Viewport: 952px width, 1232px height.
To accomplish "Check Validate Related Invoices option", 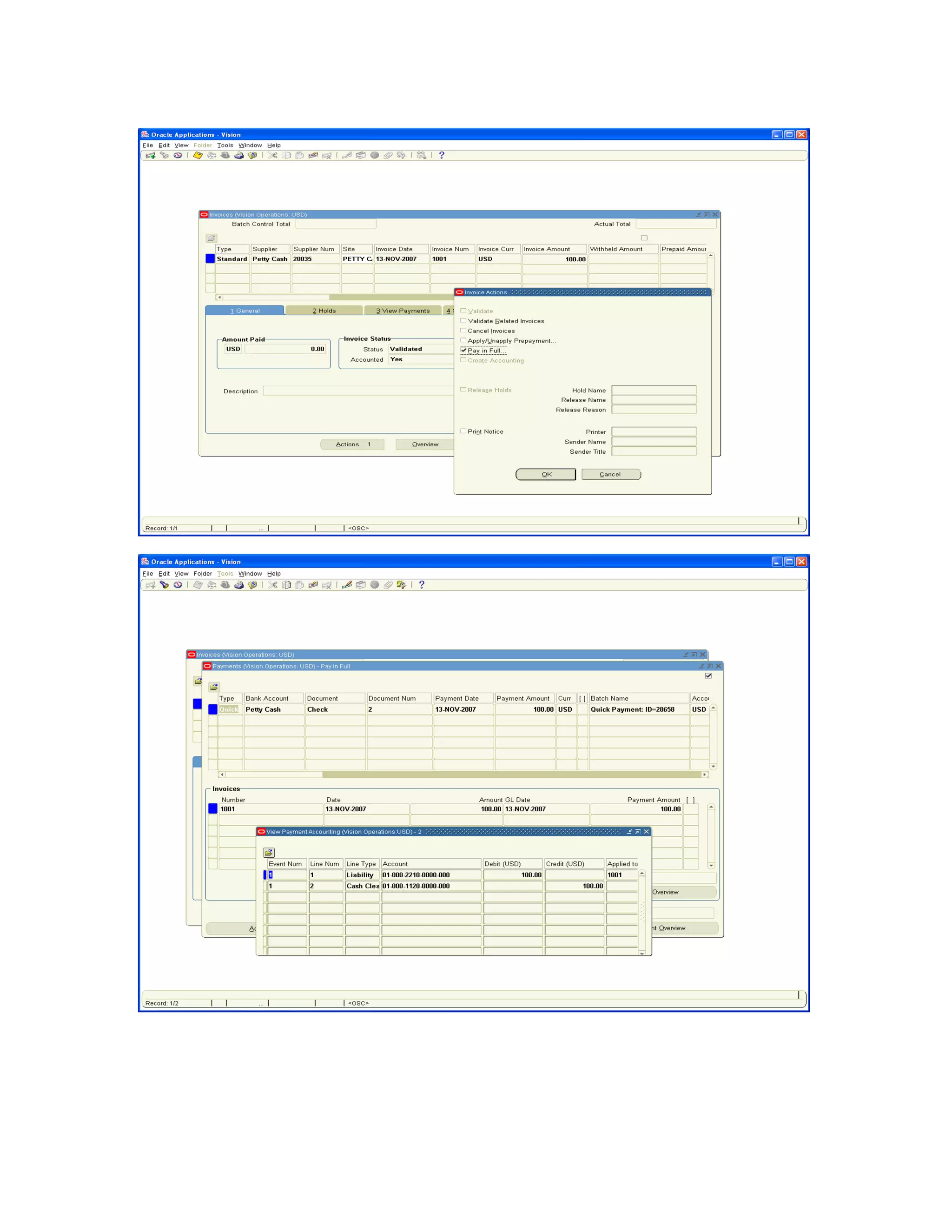I will [x=463, y=320].
